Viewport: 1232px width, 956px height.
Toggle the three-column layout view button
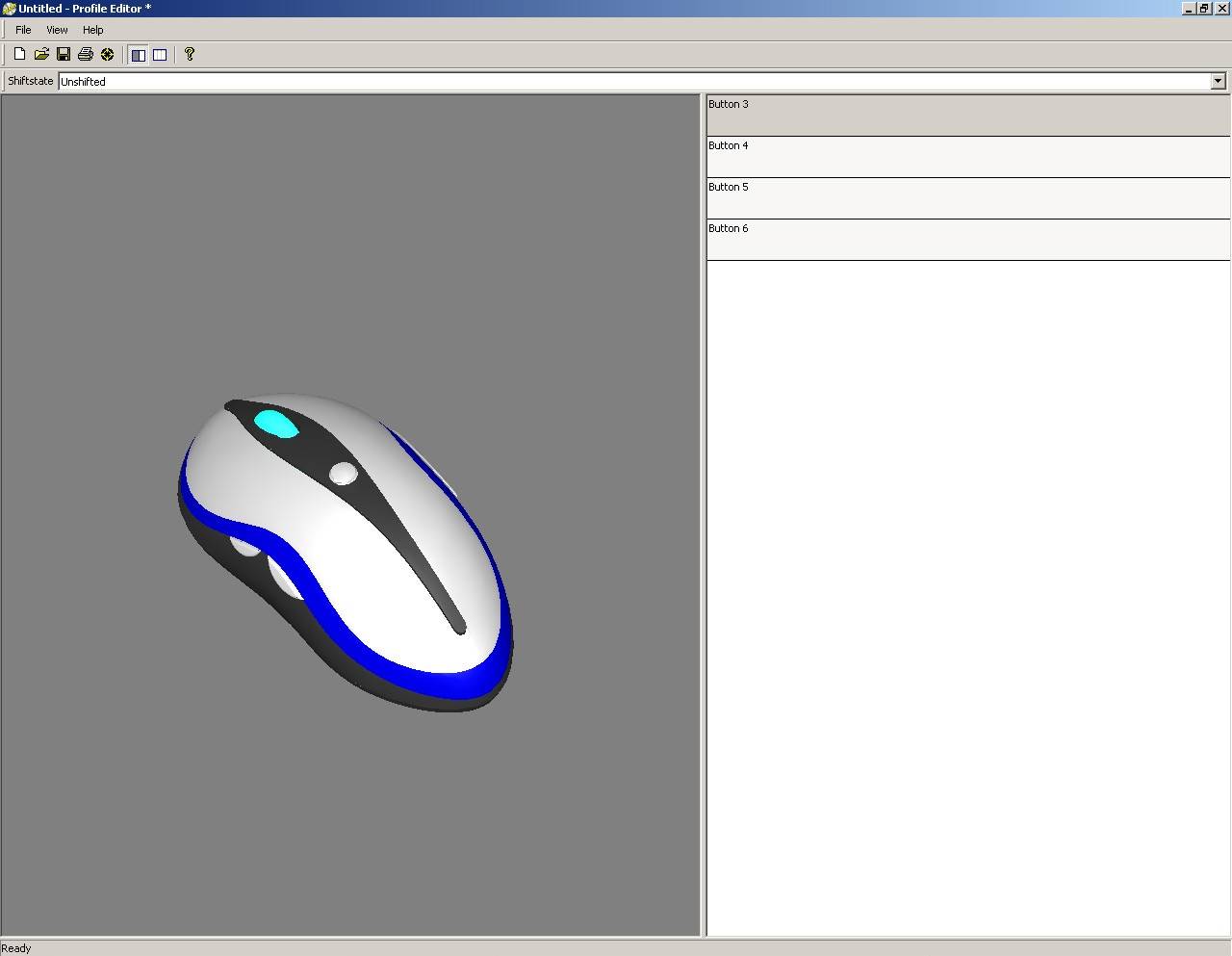click(160, 55)
